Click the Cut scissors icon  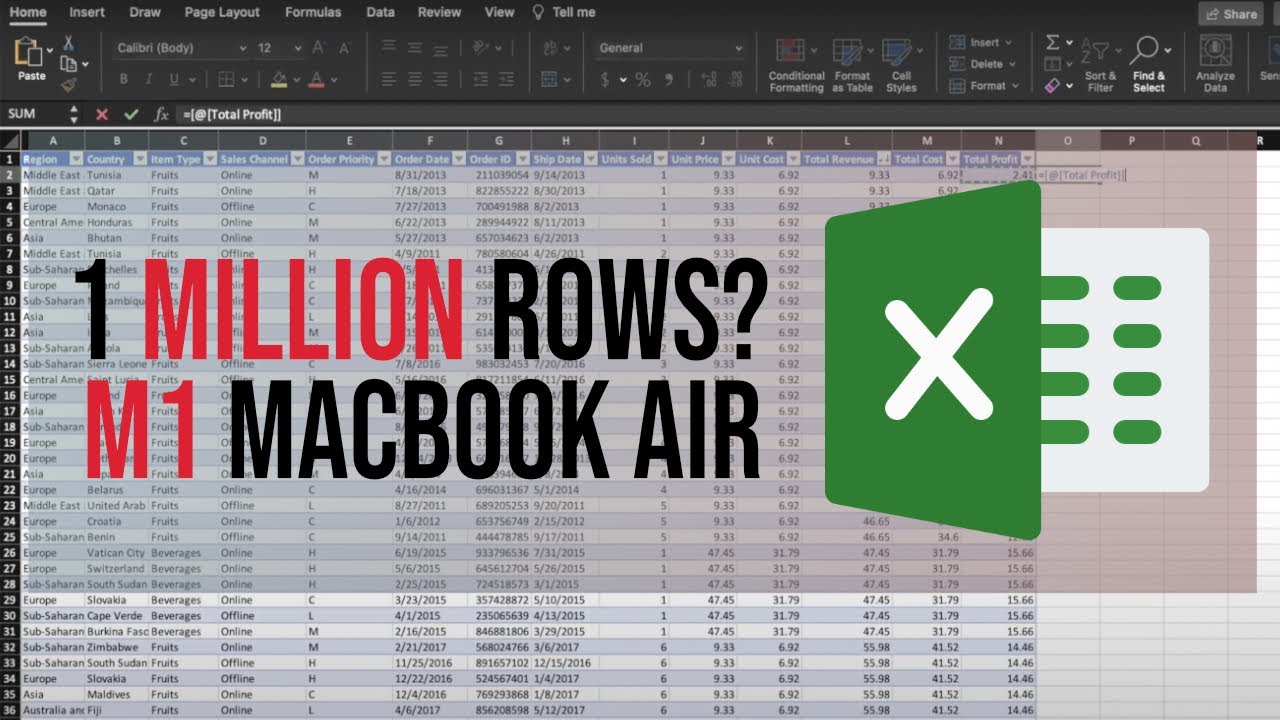(68, 43)
